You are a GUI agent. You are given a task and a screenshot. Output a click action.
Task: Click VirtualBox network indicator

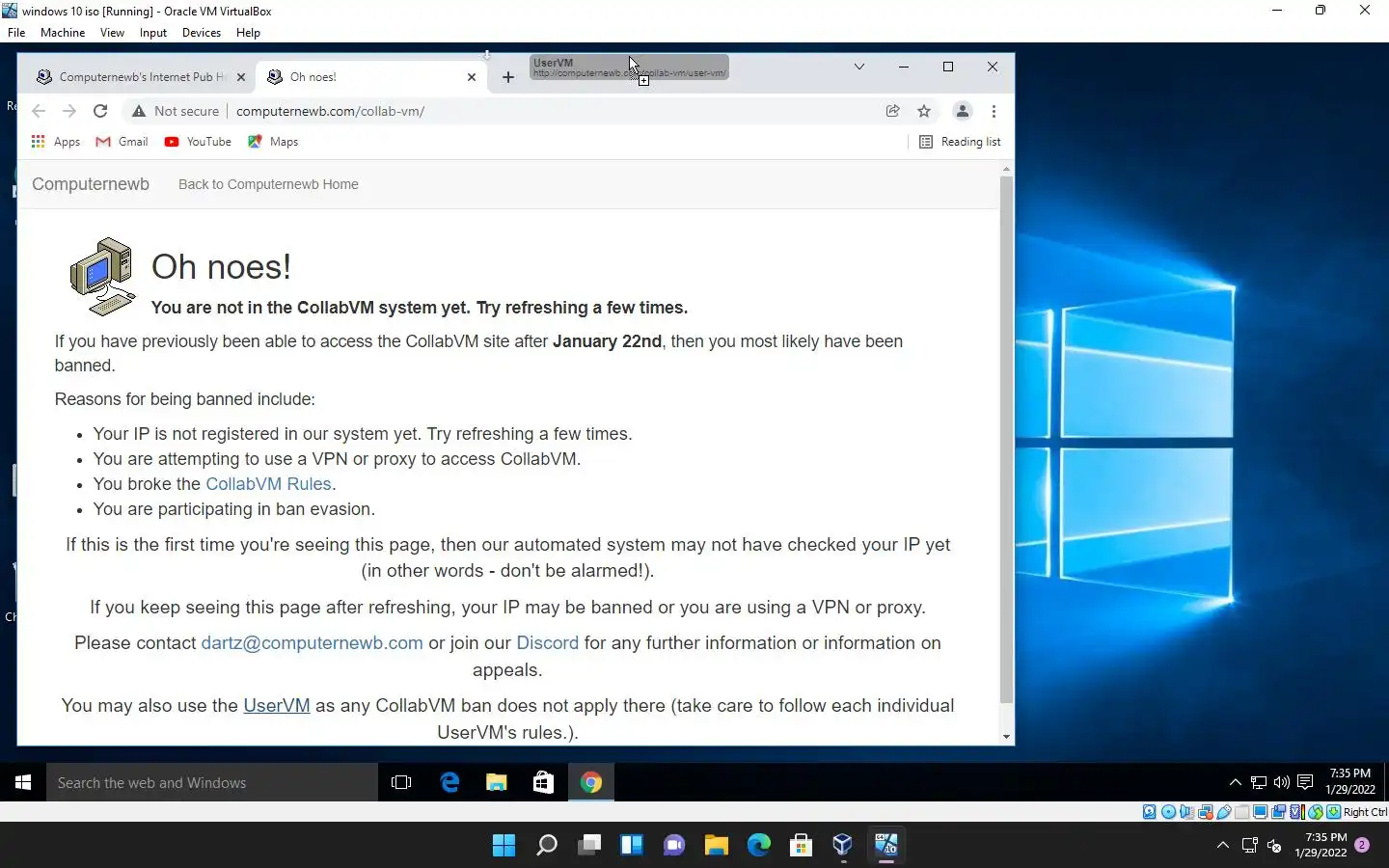pyautogui.click(x=1206, y=812)
